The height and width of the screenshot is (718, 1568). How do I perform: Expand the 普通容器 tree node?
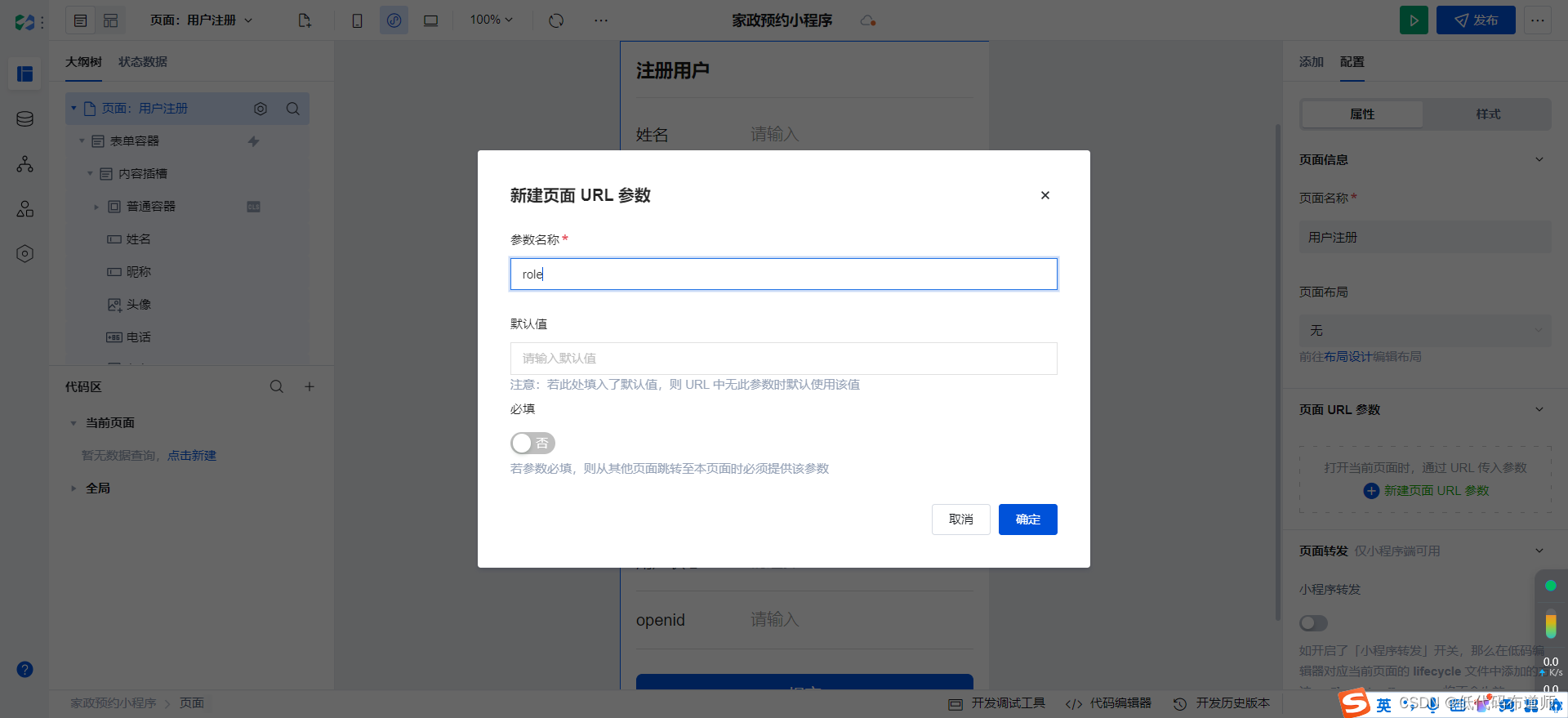[x=96, y=207]
